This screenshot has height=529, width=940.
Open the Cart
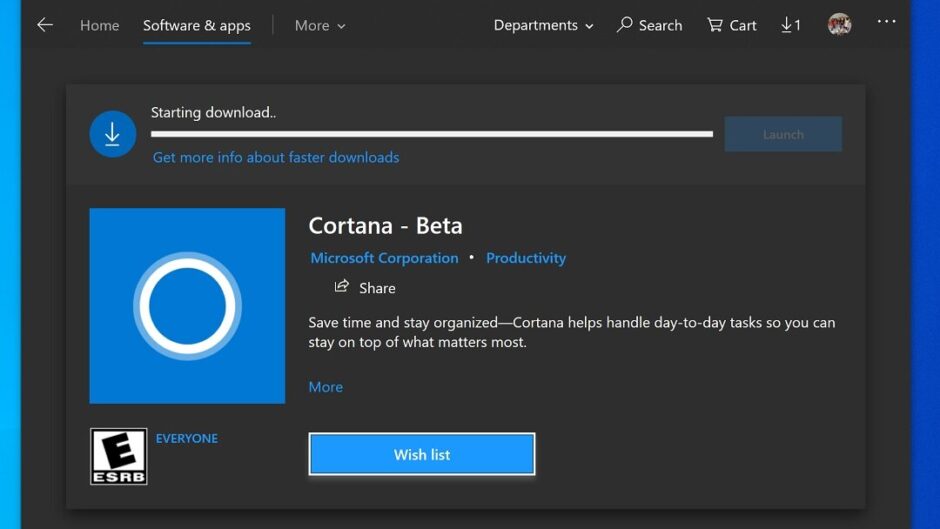pyautogui.click(x=731, y=25)
